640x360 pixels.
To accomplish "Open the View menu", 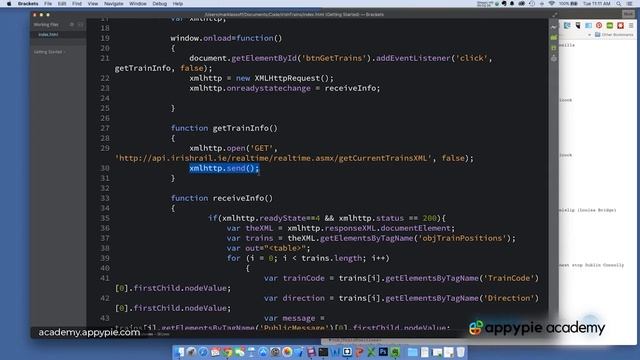I will tap(93, 4).
